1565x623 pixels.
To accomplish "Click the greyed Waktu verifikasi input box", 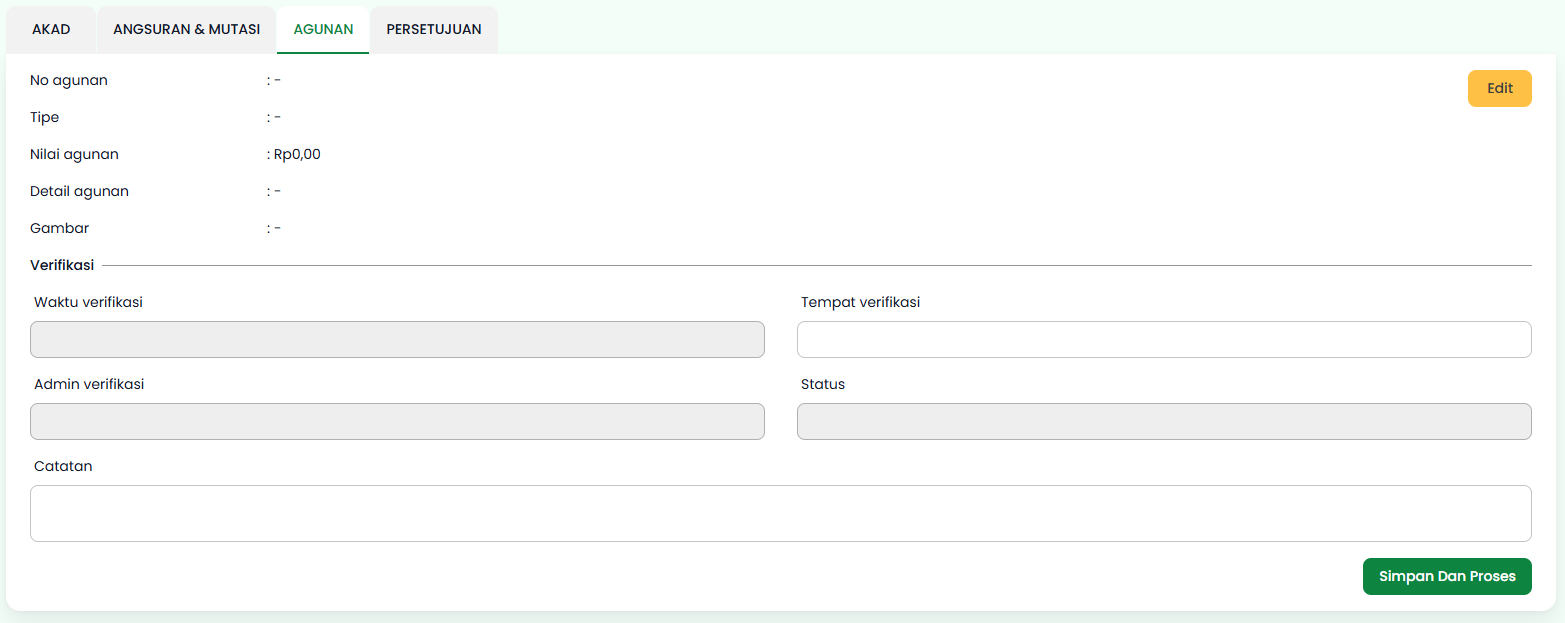I will [x=397, y=340].
